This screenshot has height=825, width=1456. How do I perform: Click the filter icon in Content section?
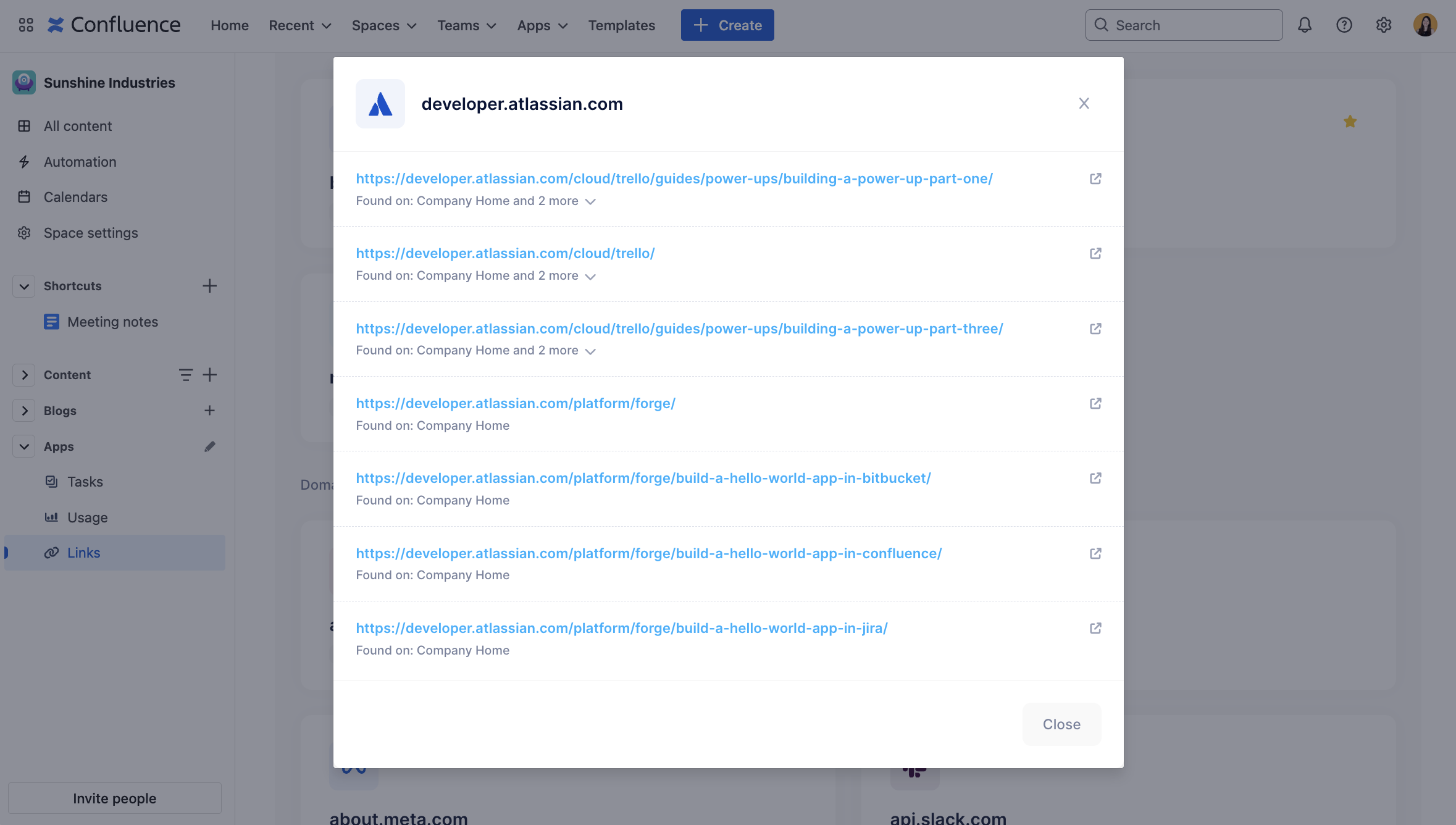pos(185,375)
